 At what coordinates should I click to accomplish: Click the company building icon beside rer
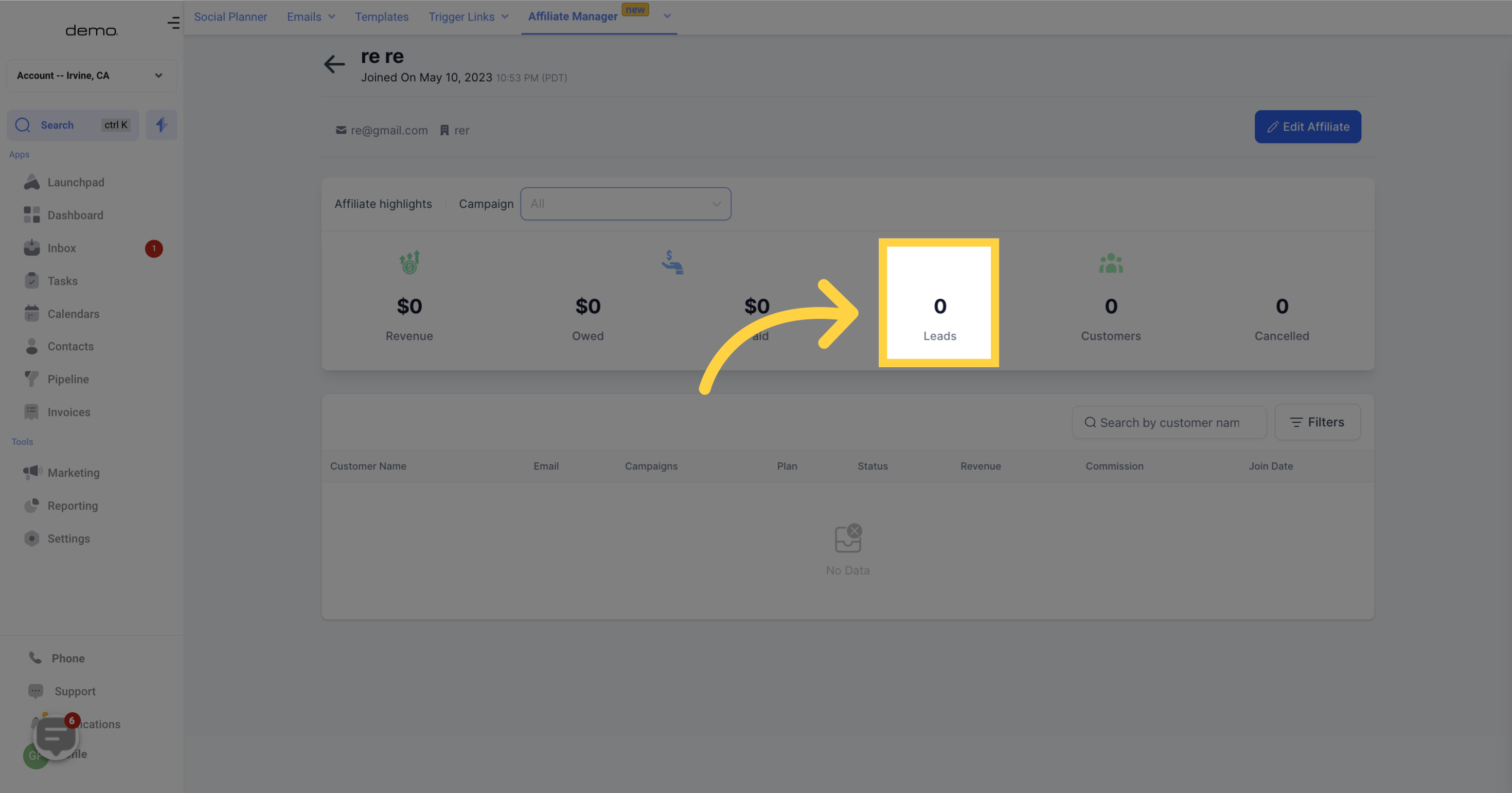(444, 130)
